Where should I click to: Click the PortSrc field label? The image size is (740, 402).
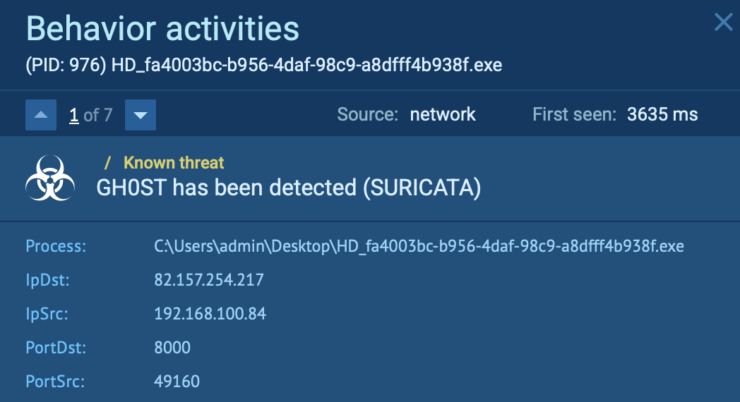(55, 381)
